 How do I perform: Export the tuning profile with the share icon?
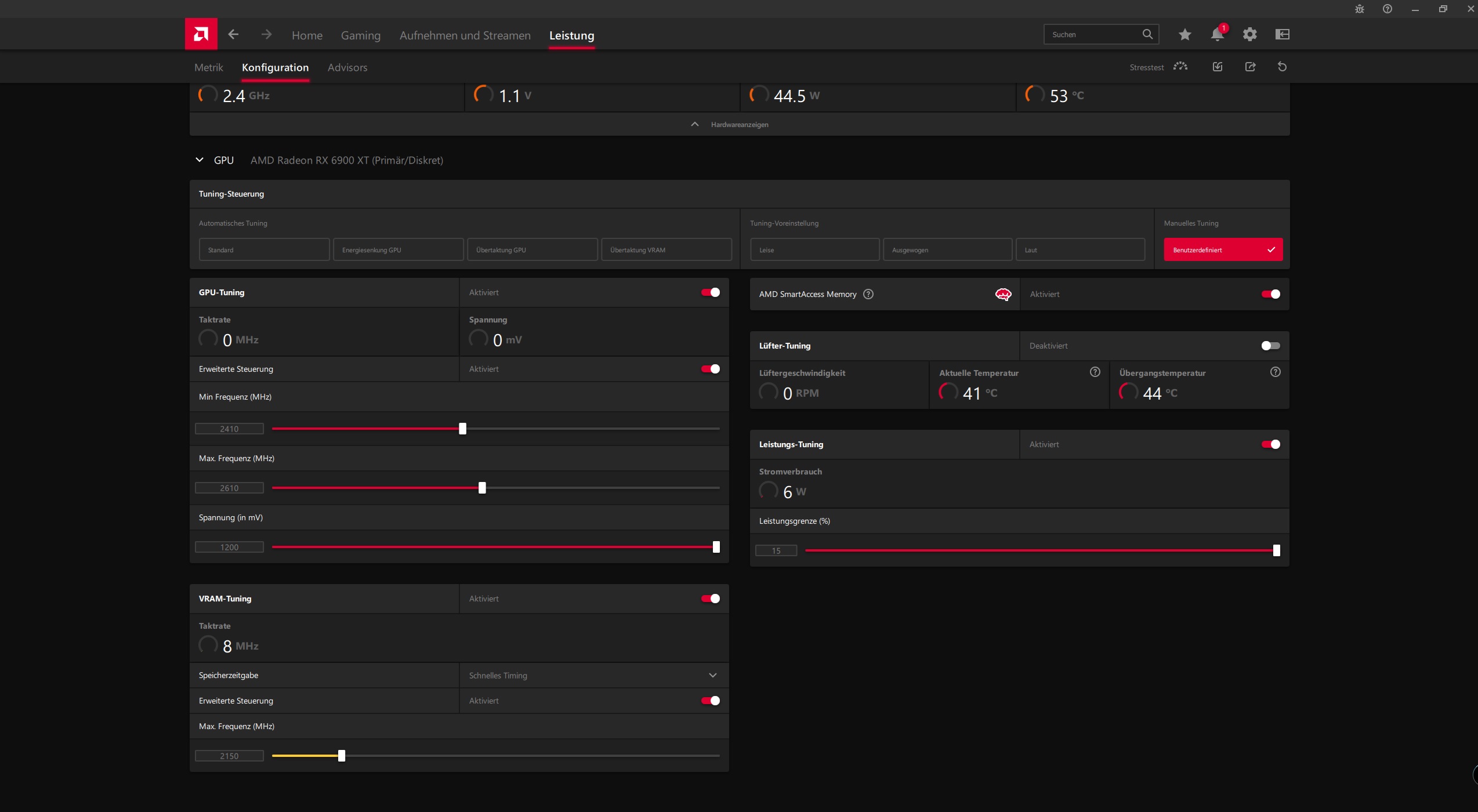pyautogui.click(x=1250, y=66)
